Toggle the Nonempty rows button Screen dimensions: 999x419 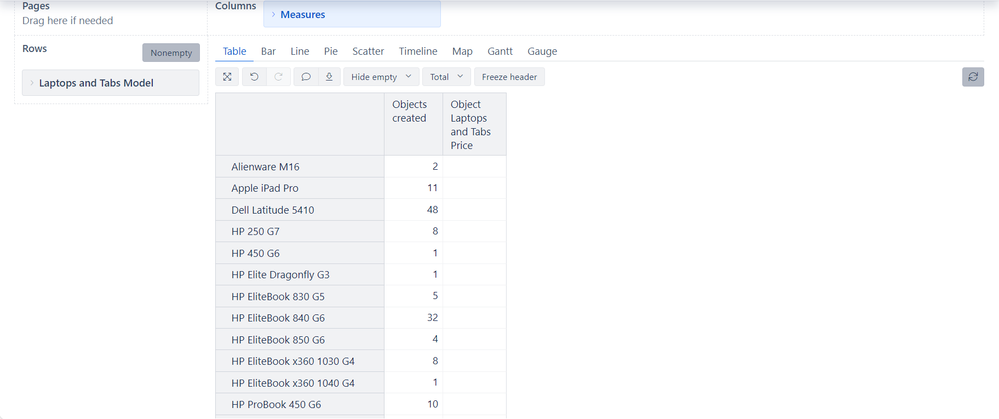pos(171,53)
